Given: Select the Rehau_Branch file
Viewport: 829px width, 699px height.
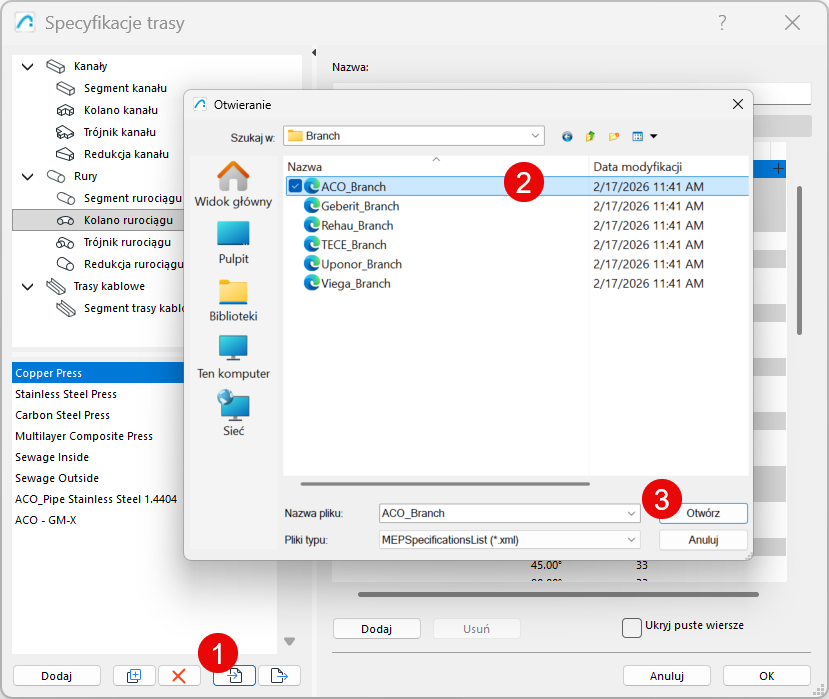Looking at the screenshot, I should pyautogui.click(x=357, y=225).
